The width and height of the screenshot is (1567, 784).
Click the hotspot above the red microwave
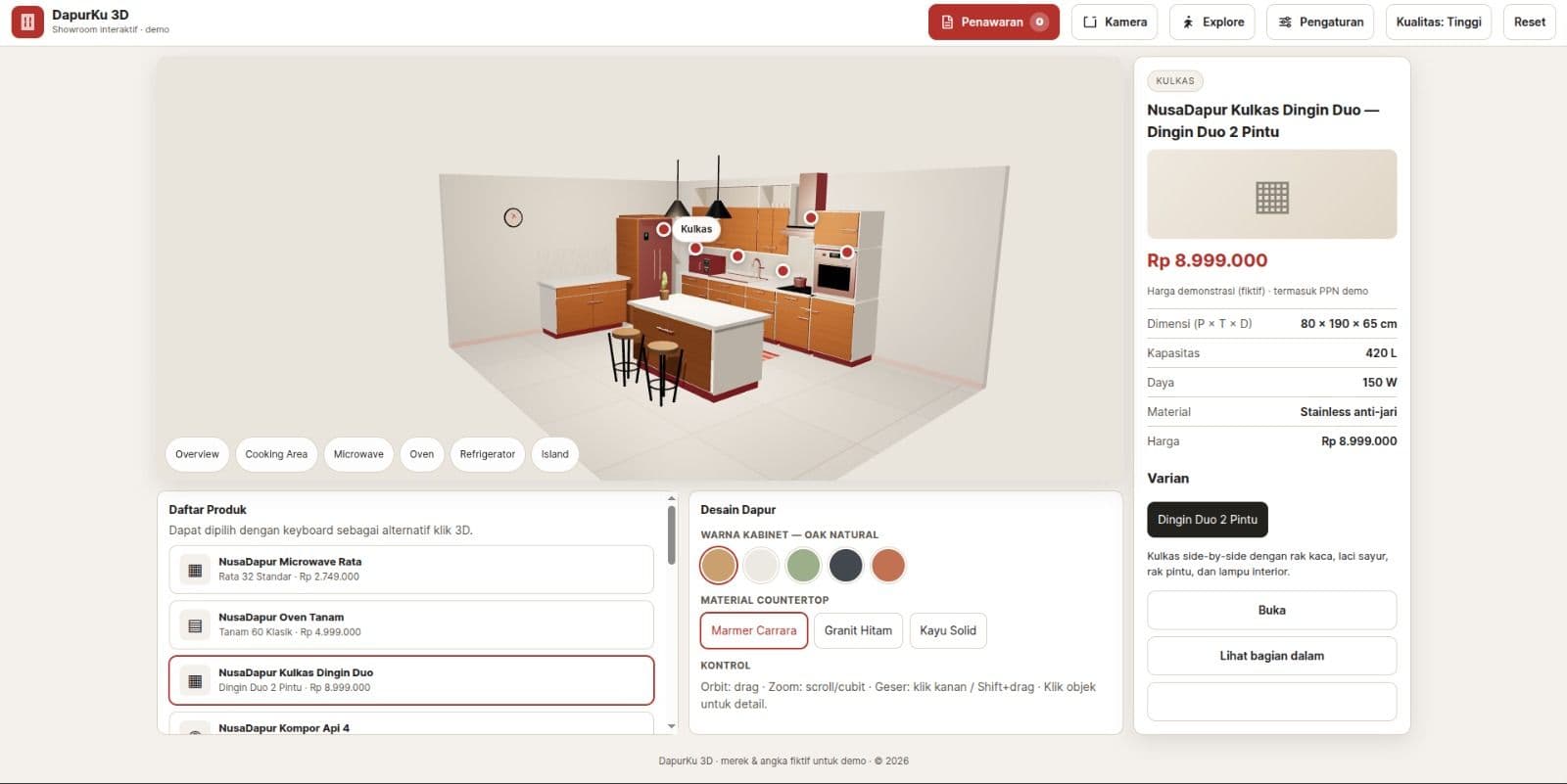point(695,249)
